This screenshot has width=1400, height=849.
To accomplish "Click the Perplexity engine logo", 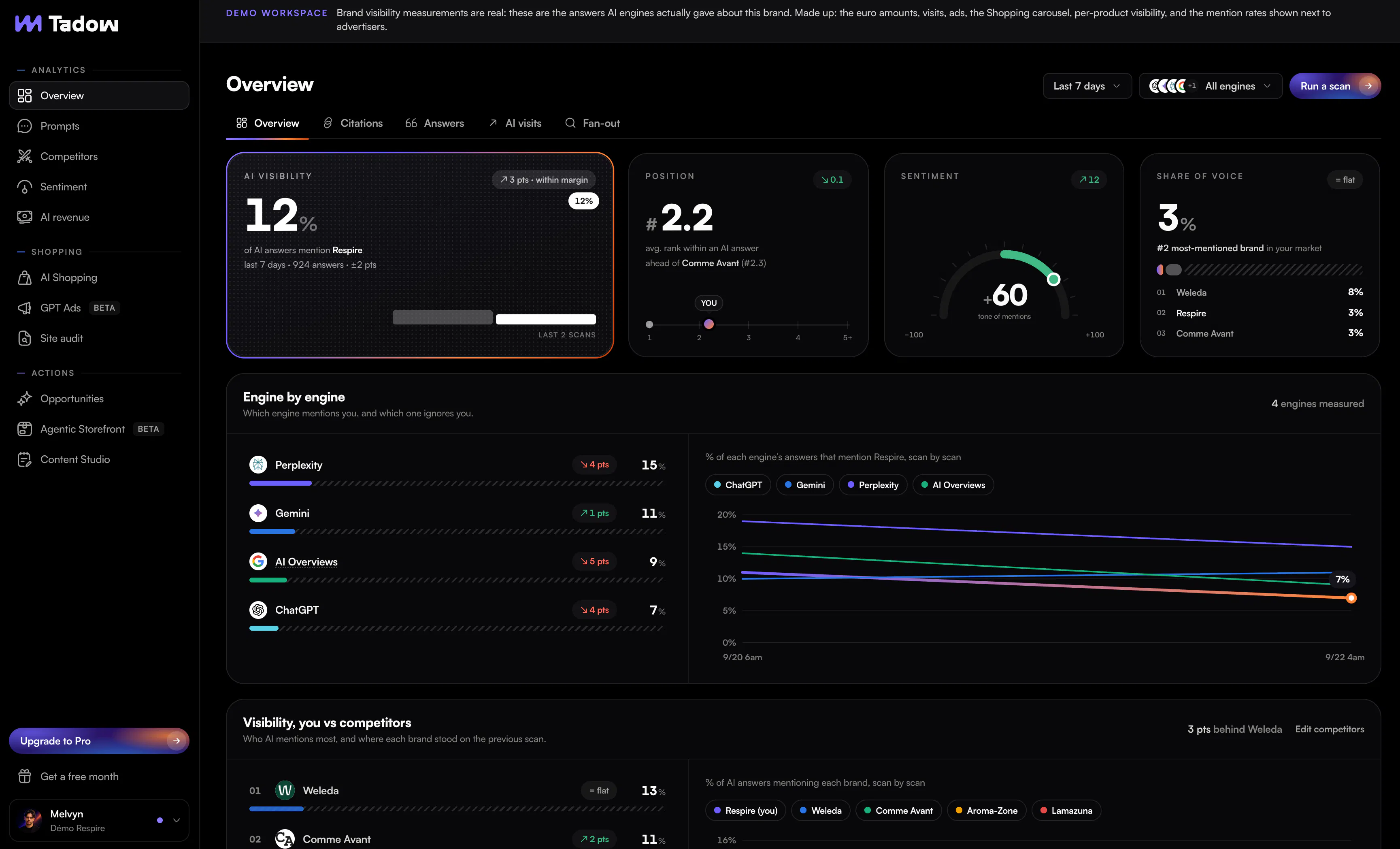I will [x=258, y=465].
